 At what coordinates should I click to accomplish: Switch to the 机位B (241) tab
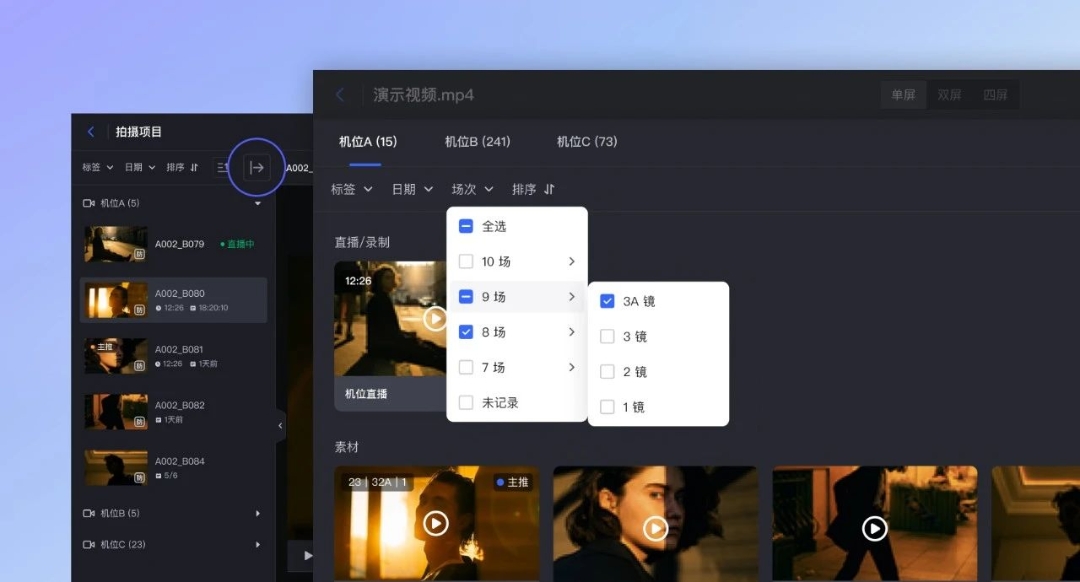[477, 142]
